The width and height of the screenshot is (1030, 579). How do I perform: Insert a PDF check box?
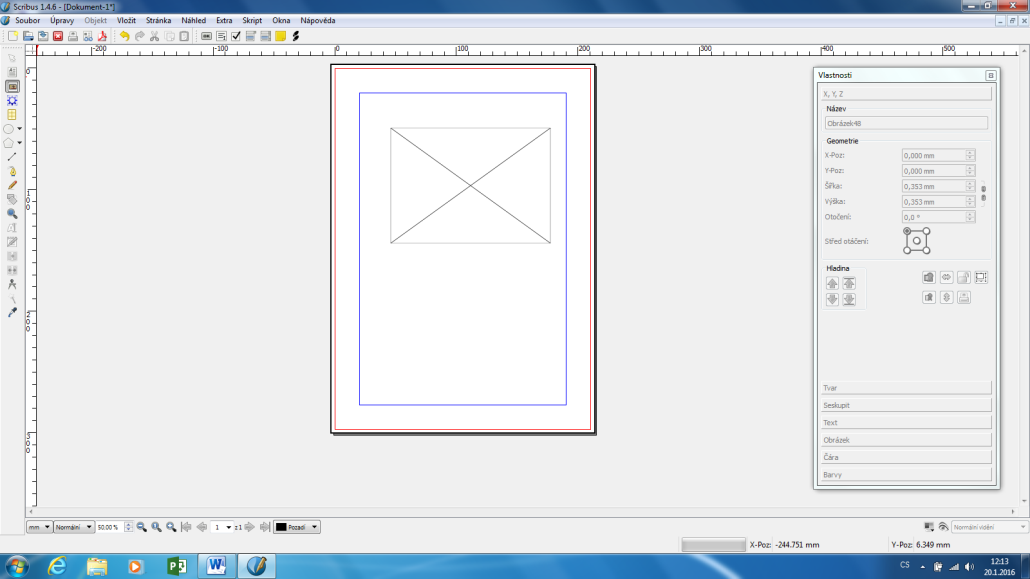click(x=236, y=36)
